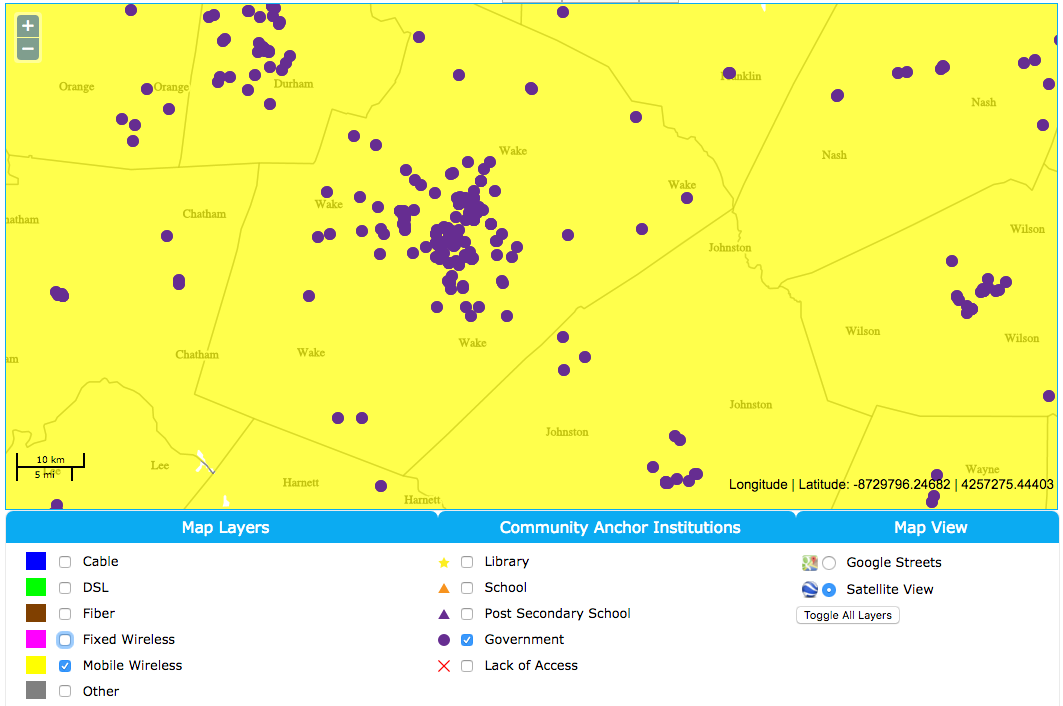Click the red Lack of Access X icon
This screenshot has height=706, width=1063.
tap(444, 666)
